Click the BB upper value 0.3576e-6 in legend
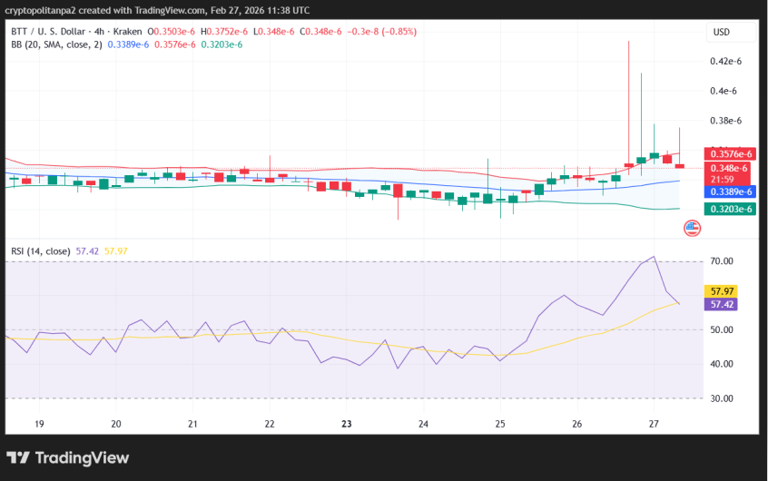Image resolution: width=768 pixels, height=481 pixels. tap(175, 45)
